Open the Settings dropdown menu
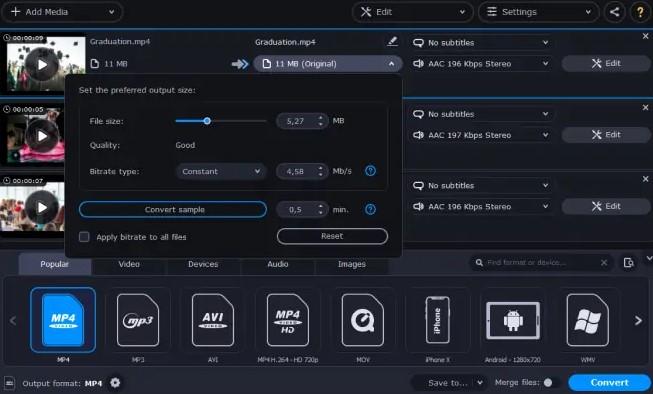 [538, 12]
